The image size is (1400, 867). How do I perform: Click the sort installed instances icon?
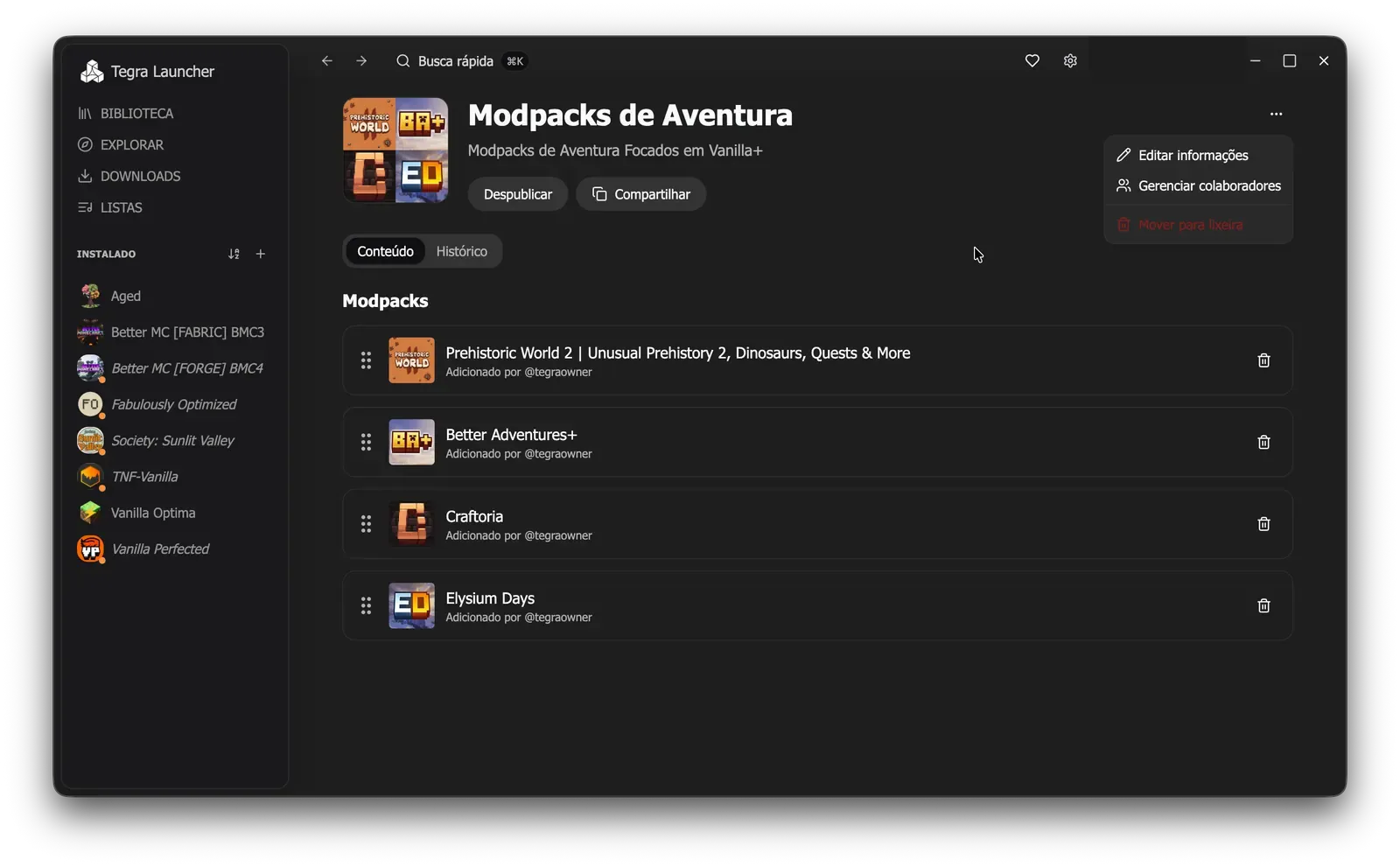click(x=234, y=255)
